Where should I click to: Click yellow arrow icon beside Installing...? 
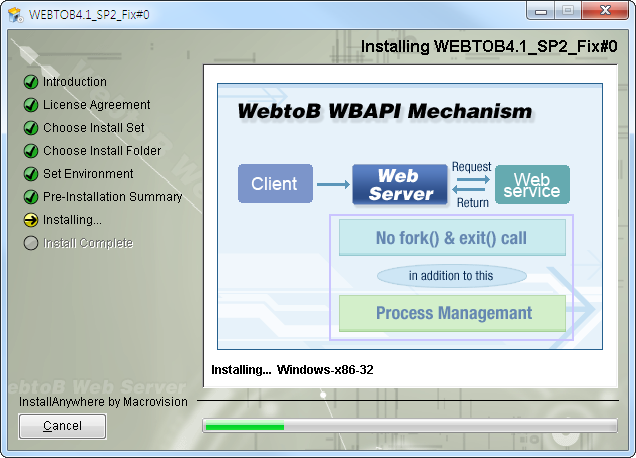pyautogui.click(x=31, y=220)
